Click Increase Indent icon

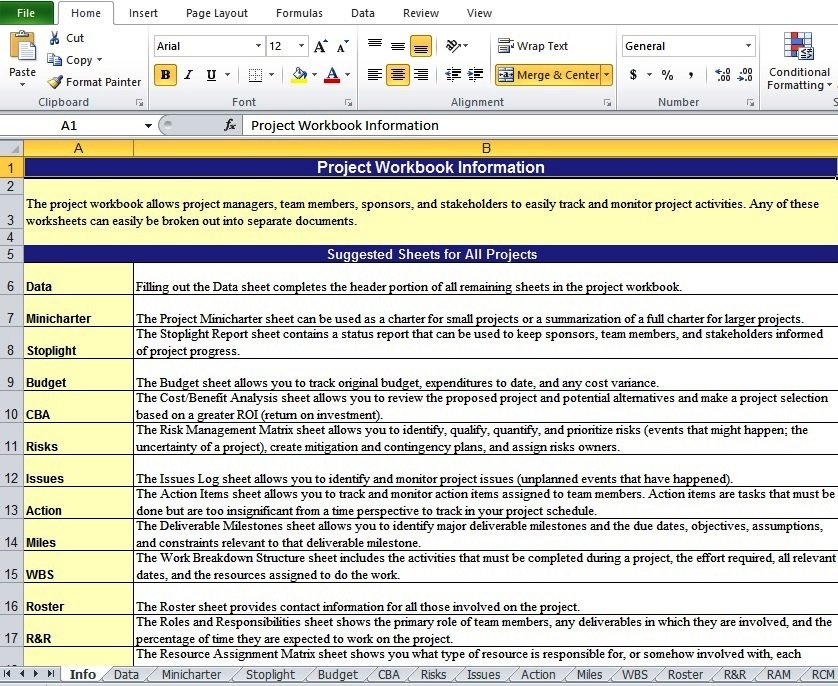click(475, 75)
